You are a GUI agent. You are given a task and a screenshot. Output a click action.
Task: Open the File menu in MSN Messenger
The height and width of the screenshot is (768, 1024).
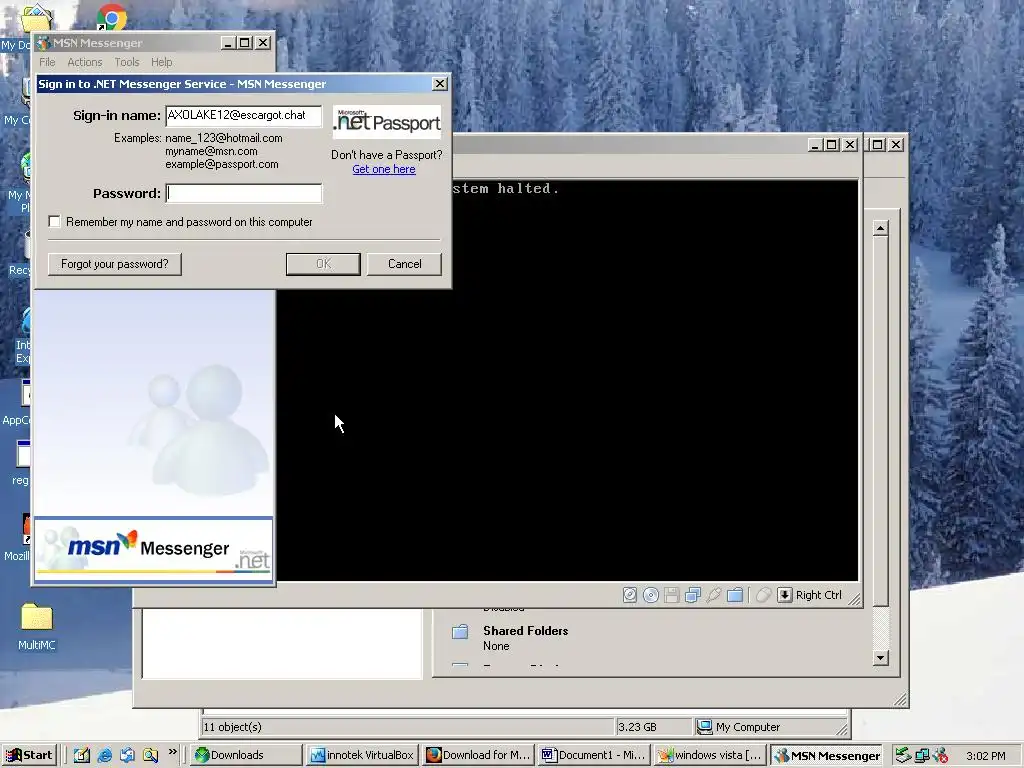click(47, 62)
